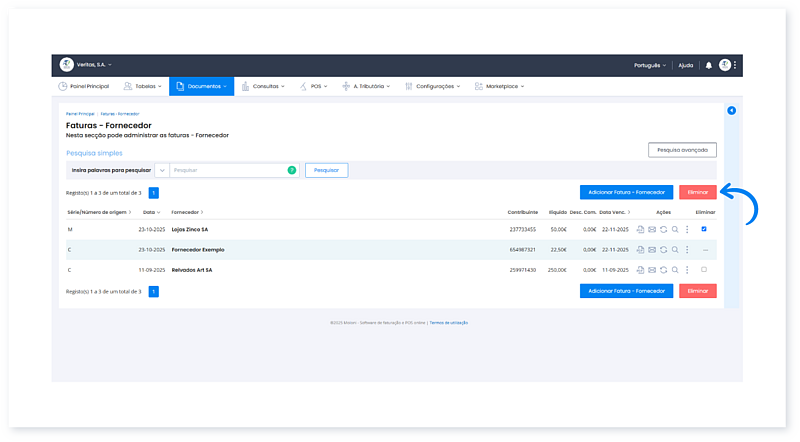Click the Pesquisa avançada button
This screenshot has width=800, height=442.
(x=682, y=150)
